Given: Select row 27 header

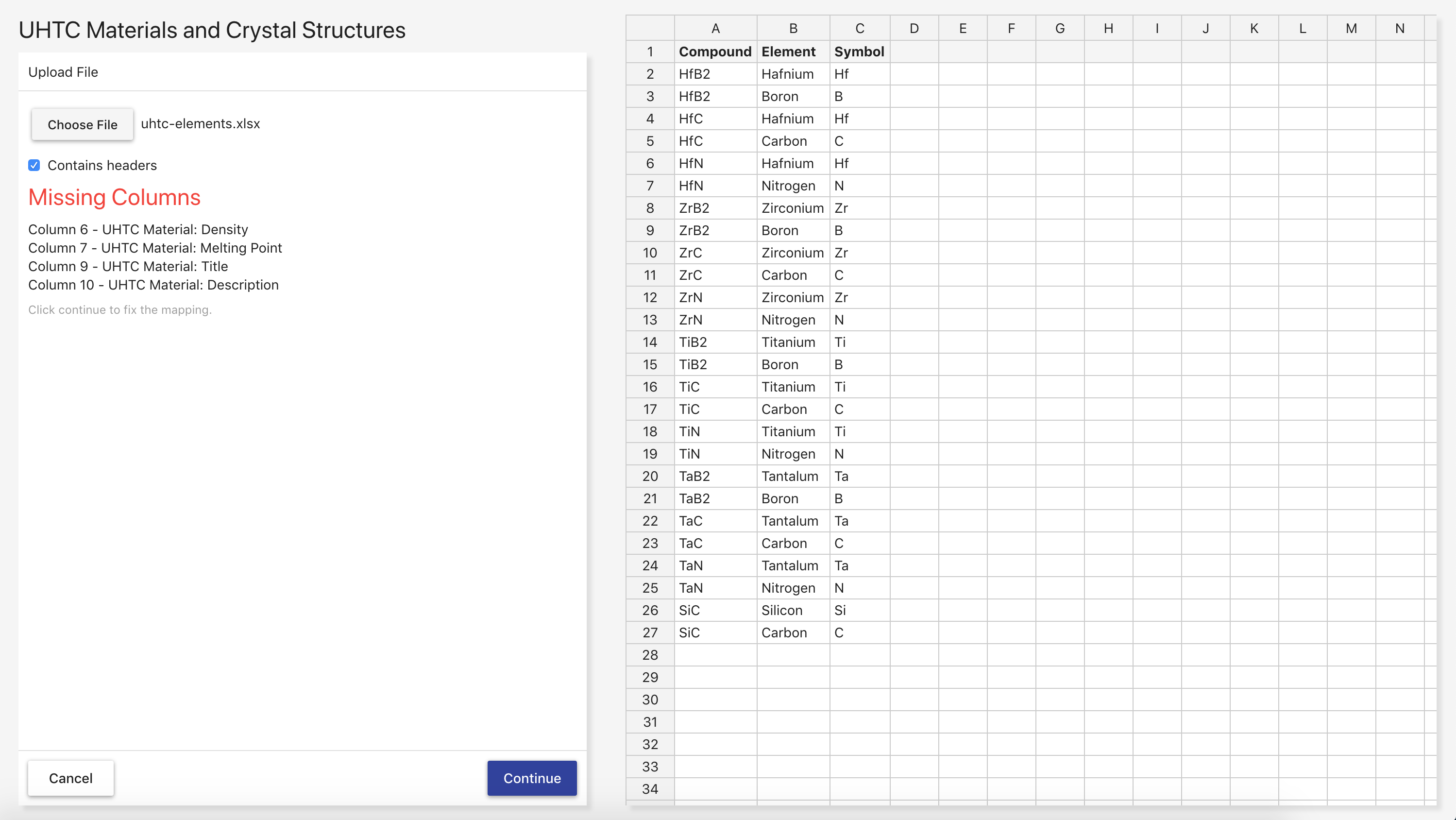Looking at the screenshot, I should click(649, 632).
